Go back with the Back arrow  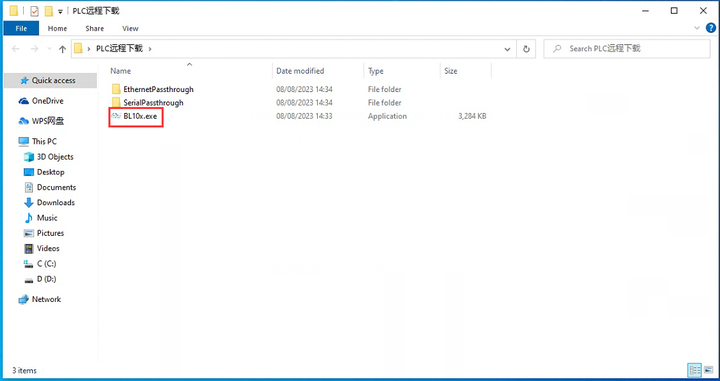(16, 49)
